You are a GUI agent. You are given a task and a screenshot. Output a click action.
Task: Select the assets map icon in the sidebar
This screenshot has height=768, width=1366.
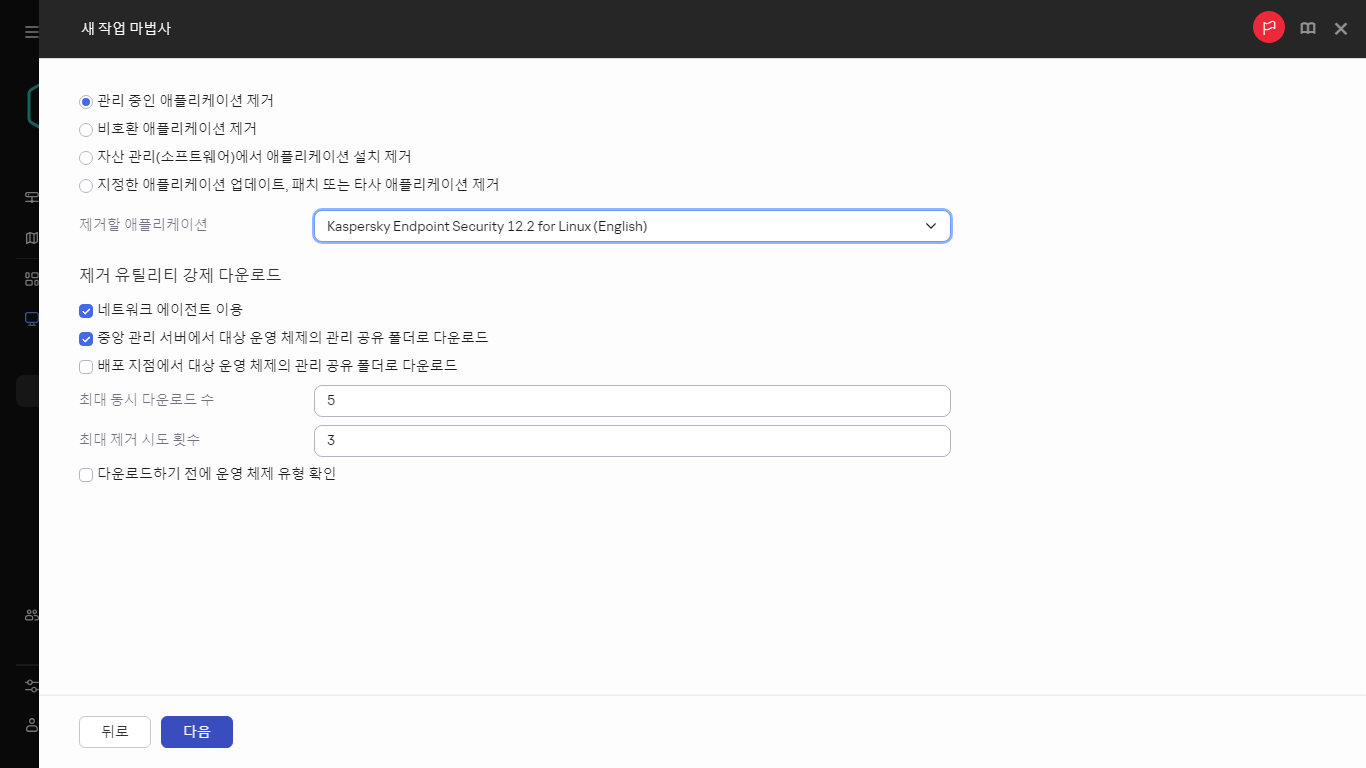[29, 238]
